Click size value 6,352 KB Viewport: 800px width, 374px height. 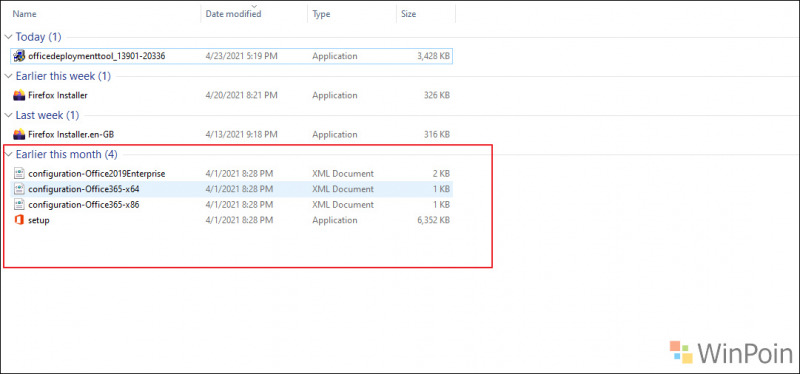click(x=433, y=220)
